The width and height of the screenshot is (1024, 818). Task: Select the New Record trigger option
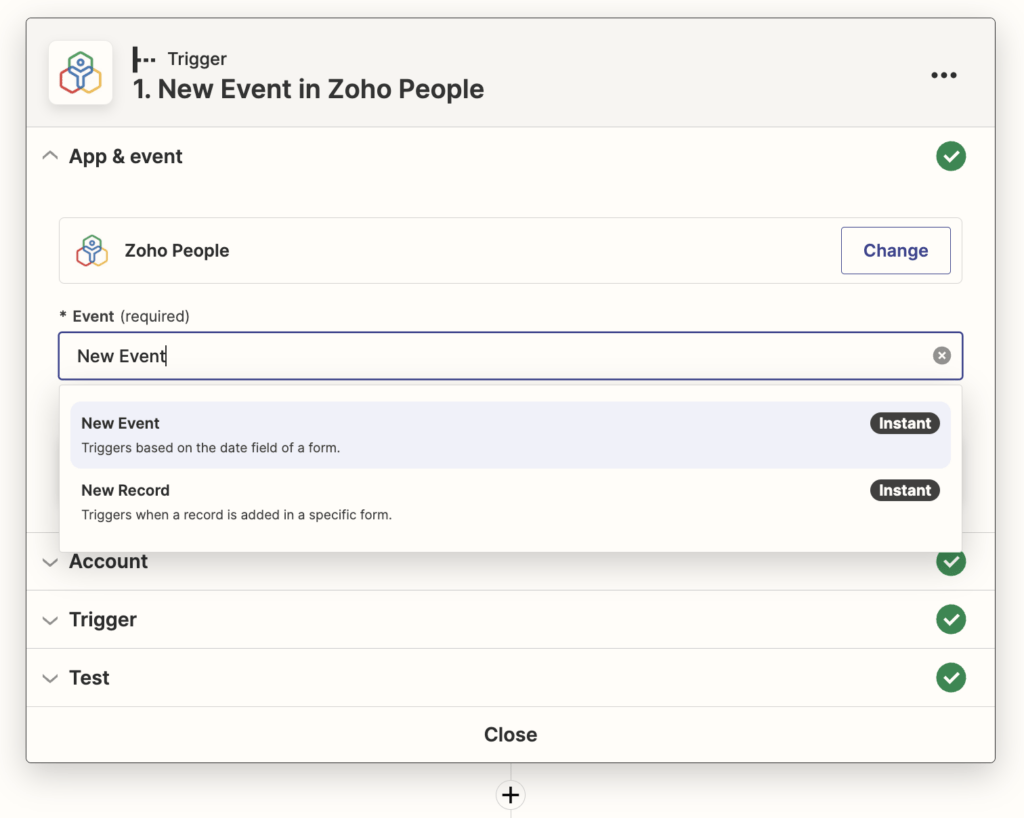[511, 502]
